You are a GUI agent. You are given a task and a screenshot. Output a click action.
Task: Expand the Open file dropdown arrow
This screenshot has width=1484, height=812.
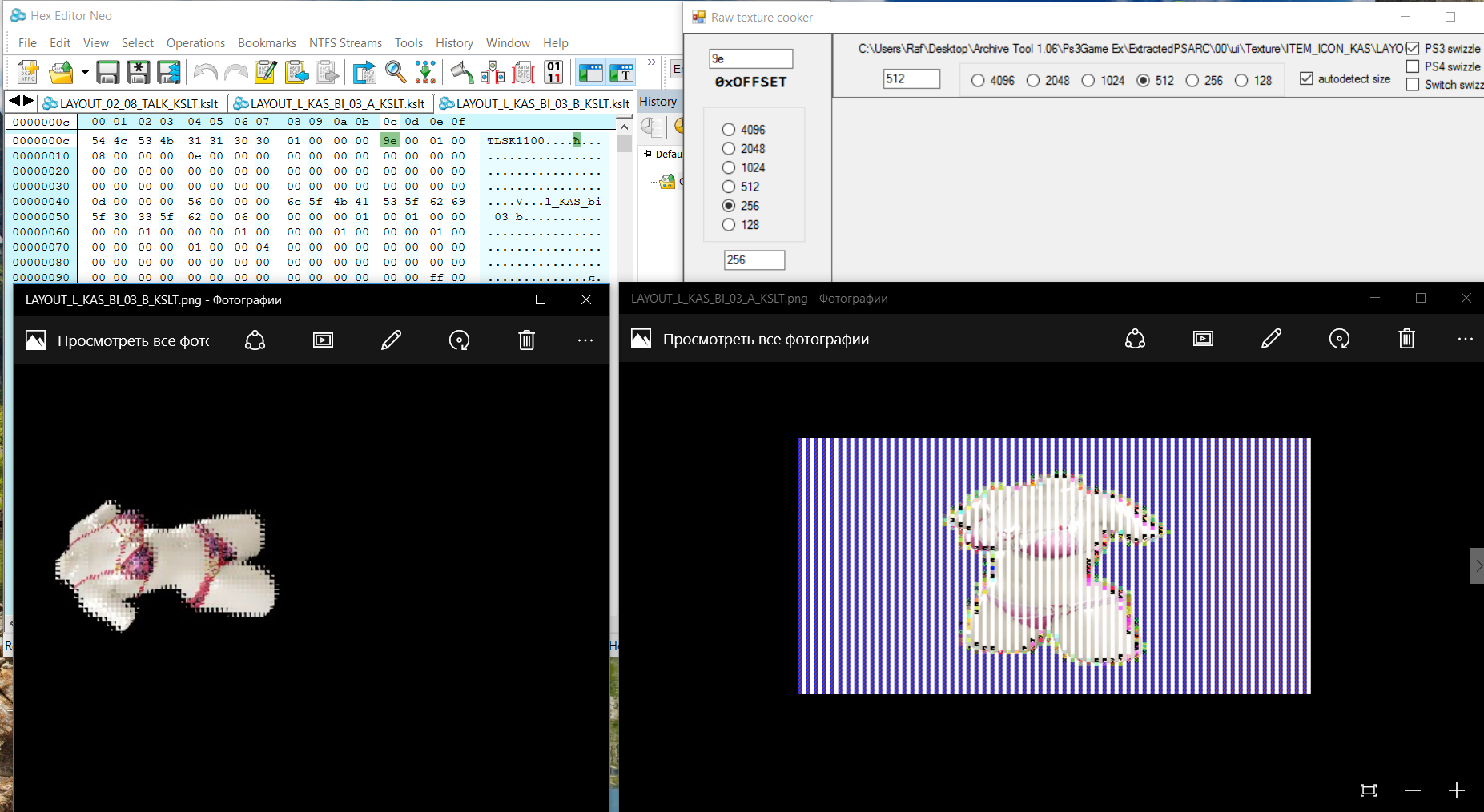[x=85, y=72]
